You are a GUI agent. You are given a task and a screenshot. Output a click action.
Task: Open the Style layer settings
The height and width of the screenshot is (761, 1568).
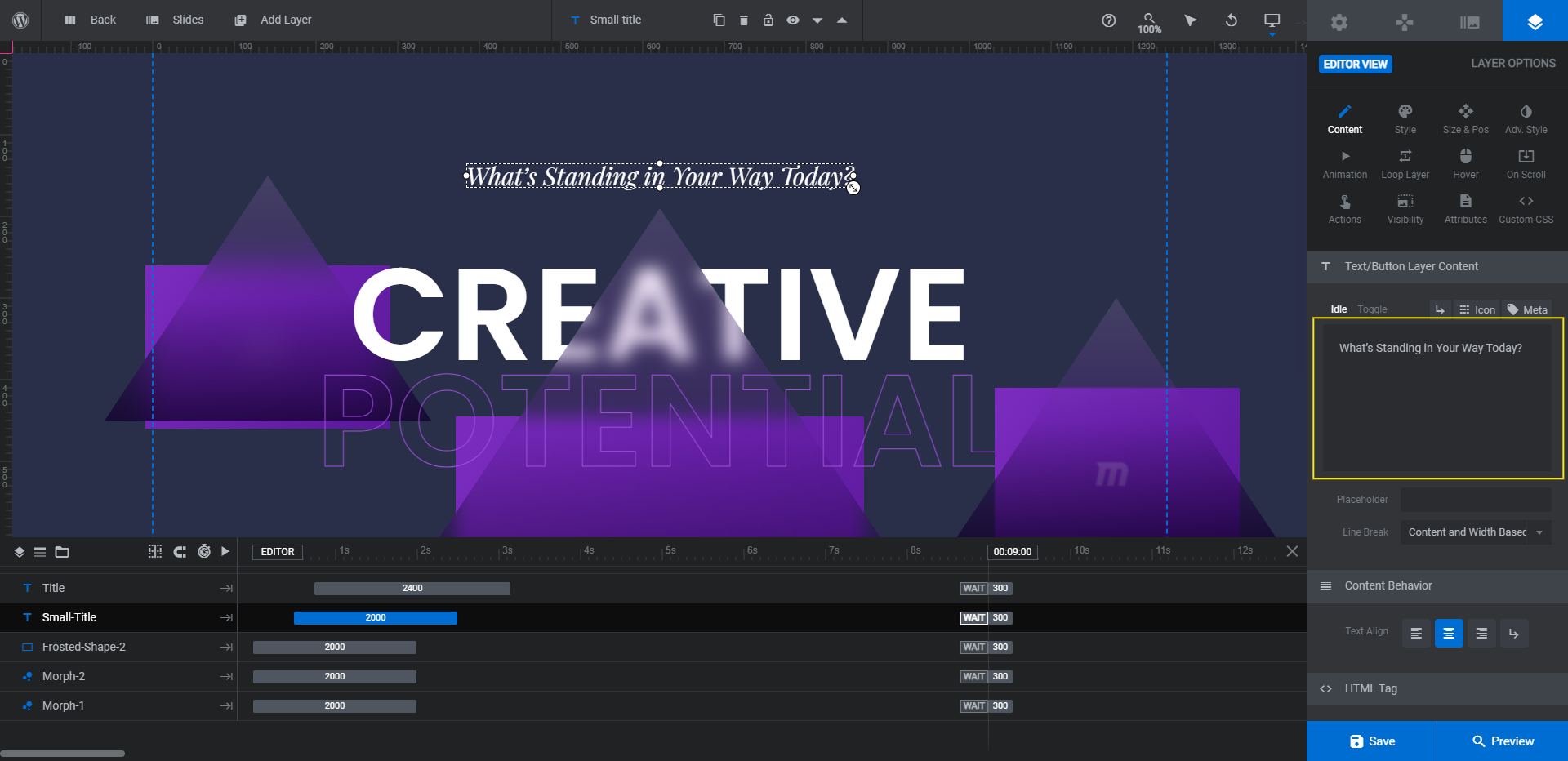(1405, 119)
